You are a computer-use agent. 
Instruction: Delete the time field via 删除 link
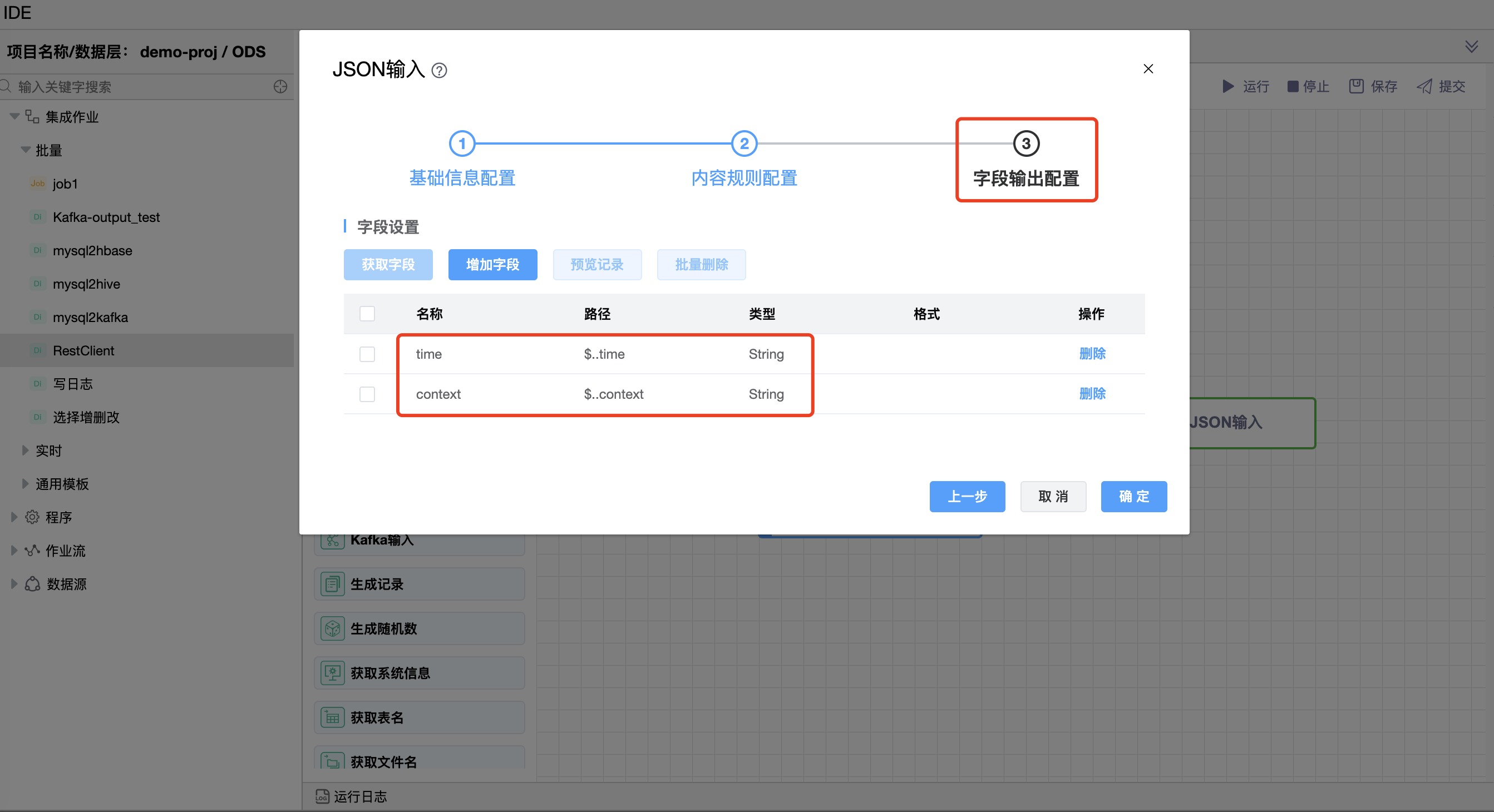click(x=1093, y=354)
